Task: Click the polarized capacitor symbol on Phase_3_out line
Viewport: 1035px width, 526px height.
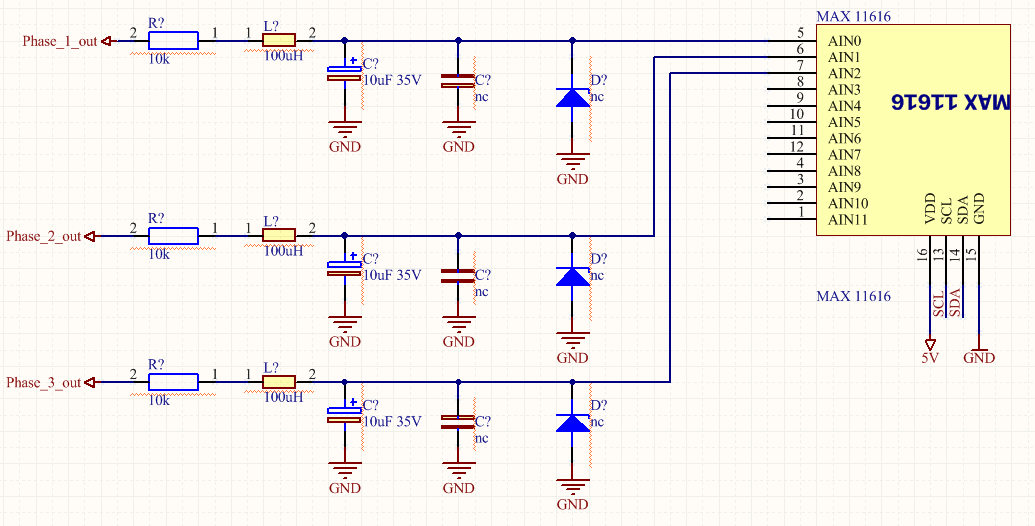Action: click(345, 414)
